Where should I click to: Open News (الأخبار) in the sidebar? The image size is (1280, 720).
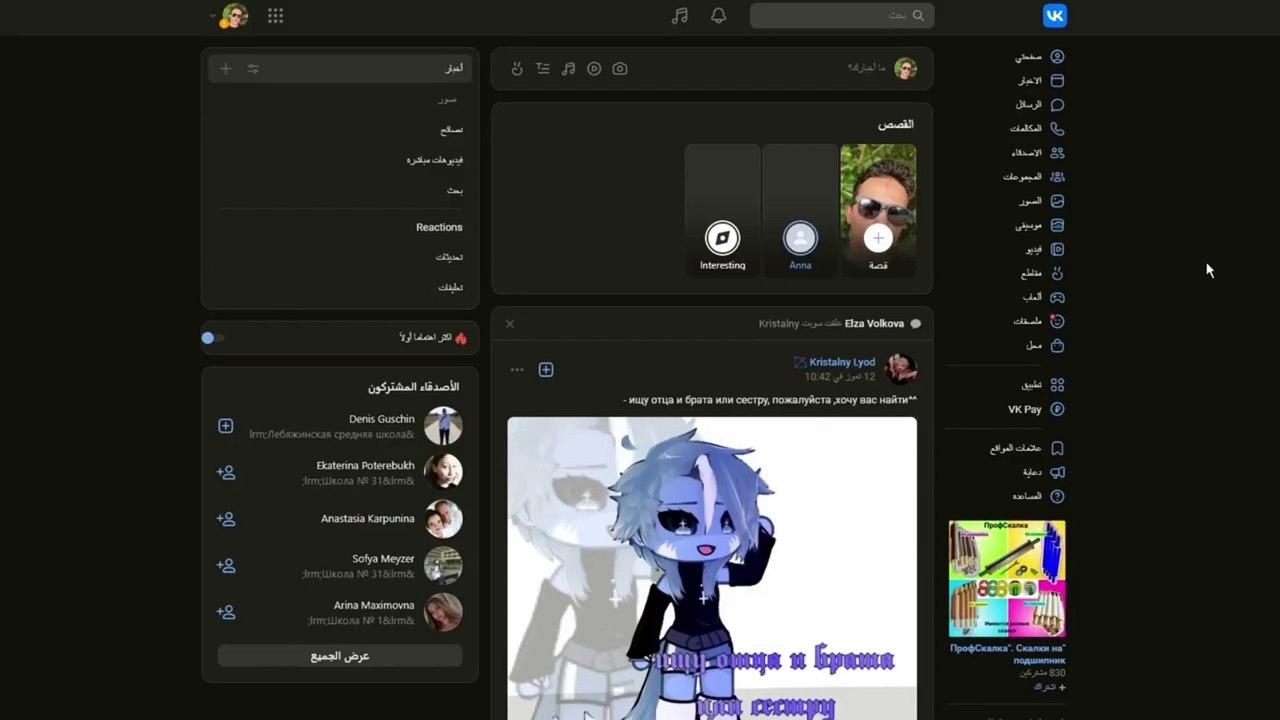[1039, 81]
